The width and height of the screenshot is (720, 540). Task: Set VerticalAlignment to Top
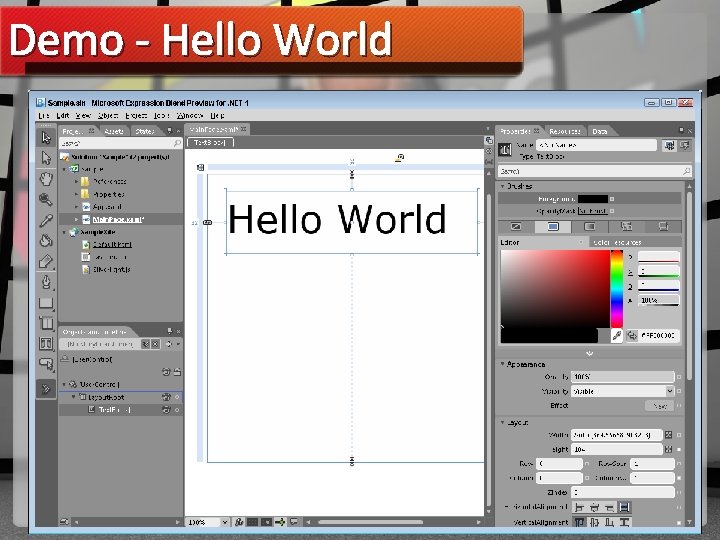point(579,522)
